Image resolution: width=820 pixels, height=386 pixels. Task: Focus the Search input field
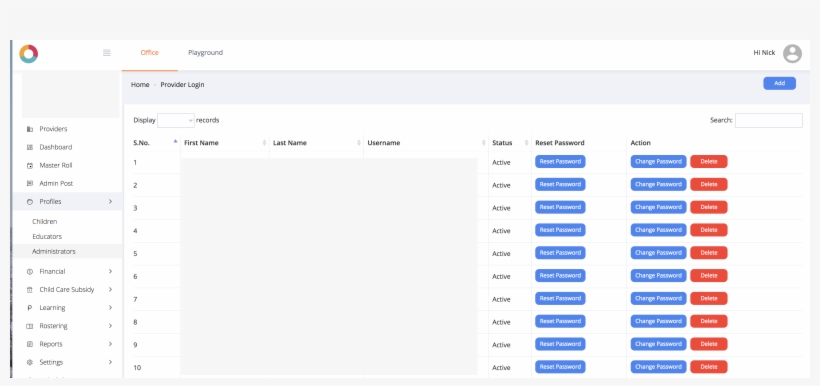point(769,120)
